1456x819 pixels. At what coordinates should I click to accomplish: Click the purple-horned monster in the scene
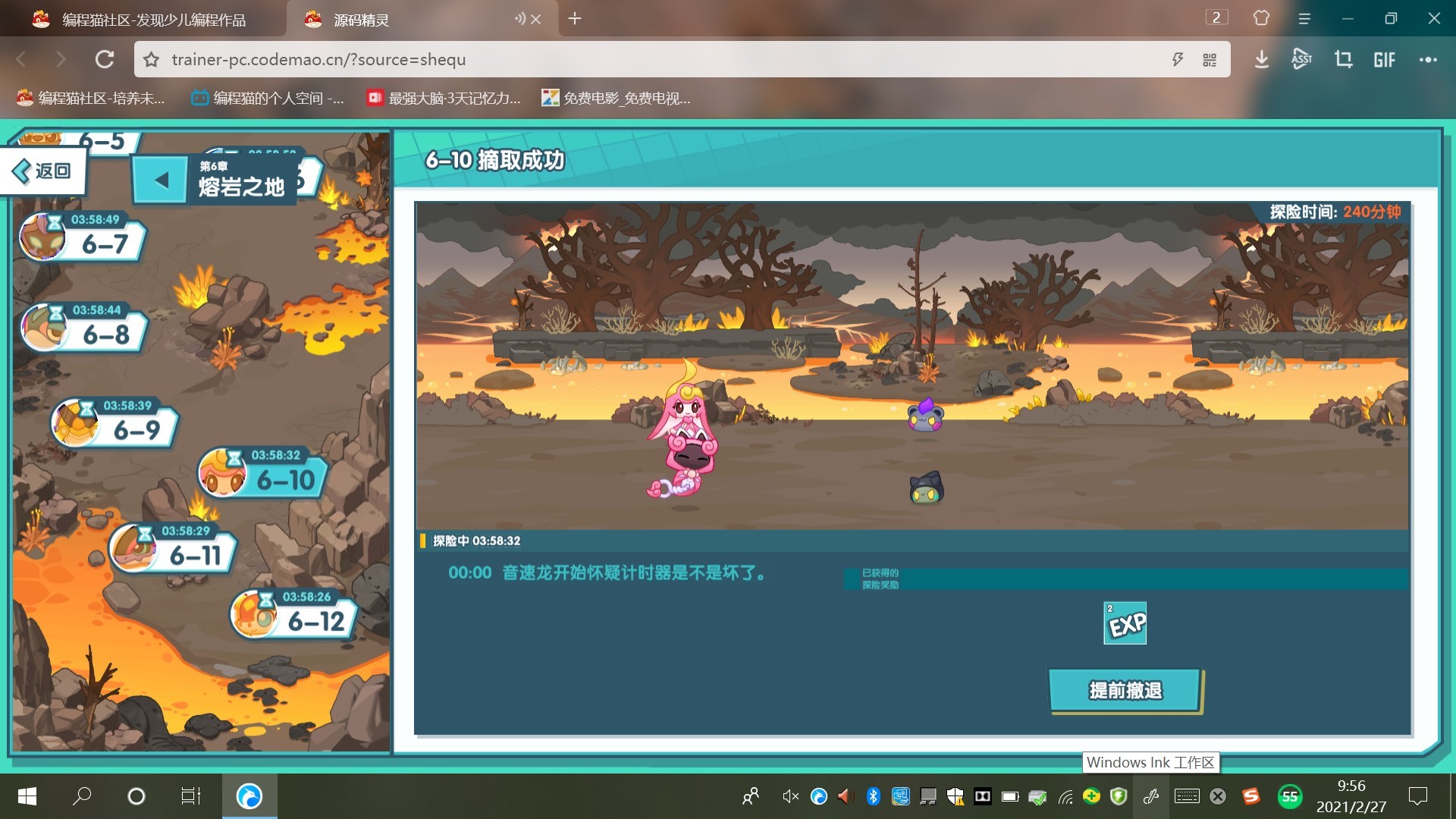(x=925, y=415)
